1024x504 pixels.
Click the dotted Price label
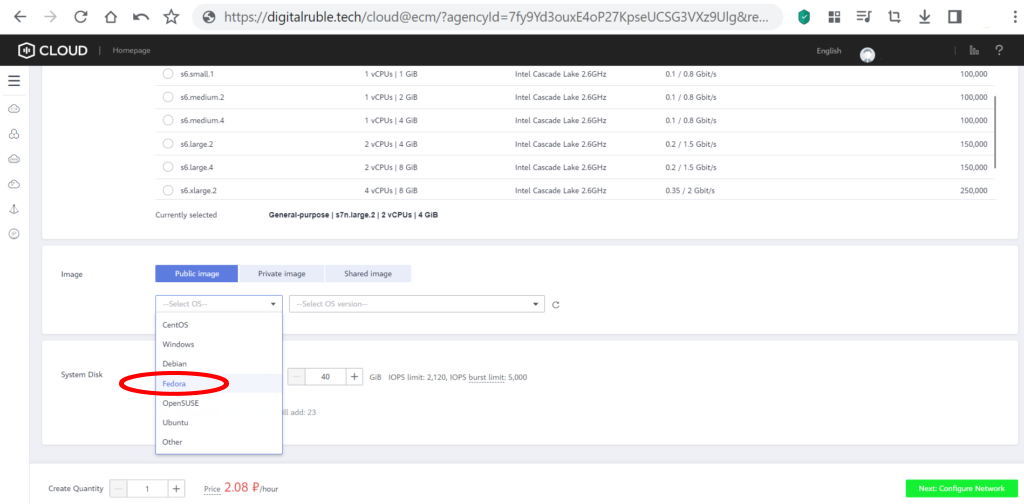(212, 489)
